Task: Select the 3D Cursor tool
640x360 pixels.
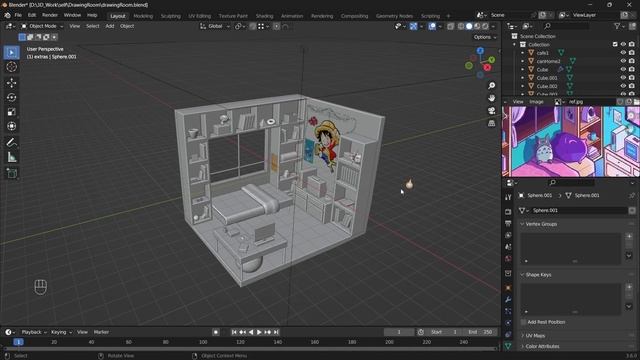Action: click(x=11, y=67)
